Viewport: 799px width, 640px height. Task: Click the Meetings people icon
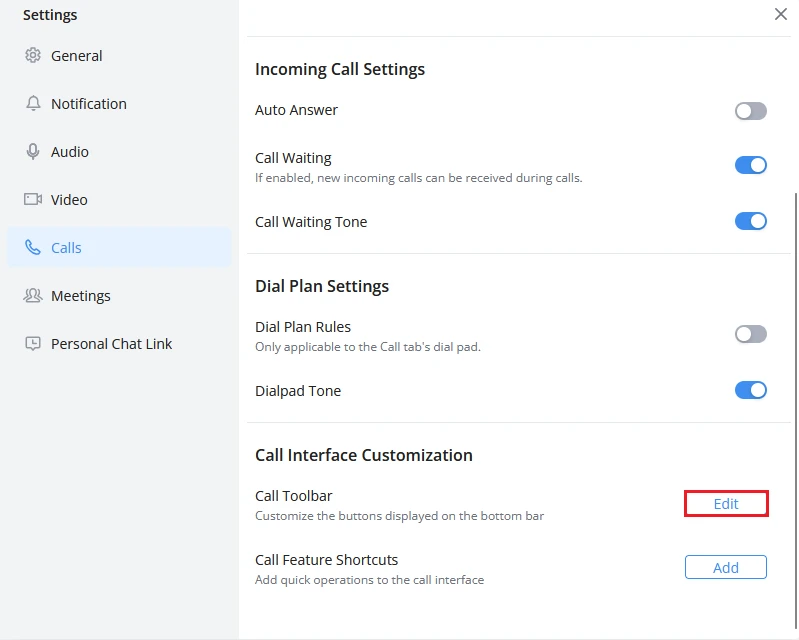[33, 296]
